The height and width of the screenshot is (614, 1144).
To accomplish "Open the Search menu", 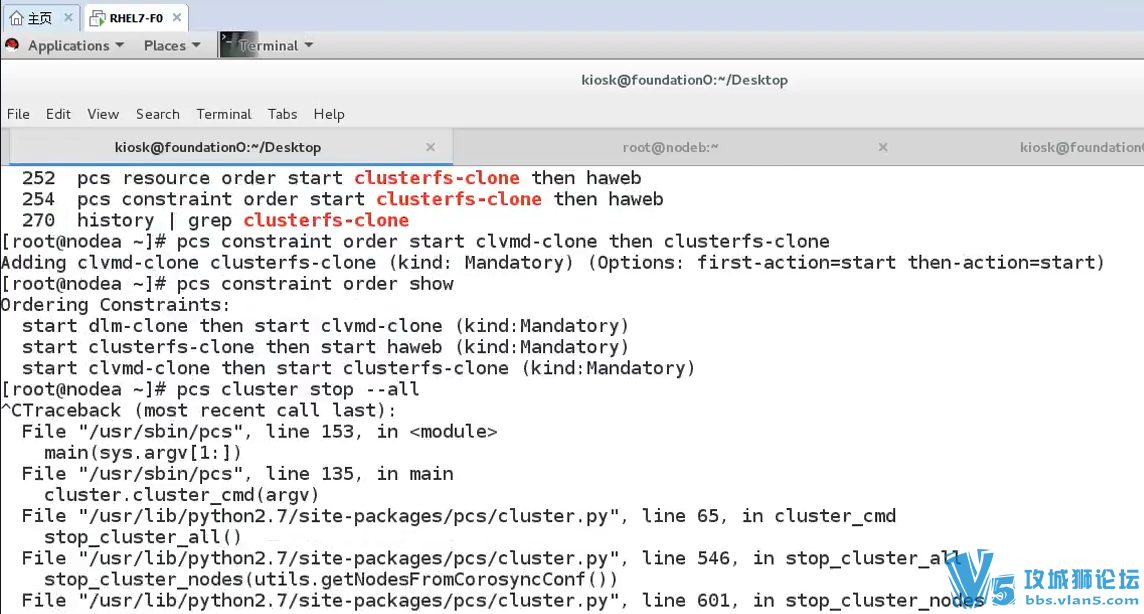I will [x=157, y=114].
